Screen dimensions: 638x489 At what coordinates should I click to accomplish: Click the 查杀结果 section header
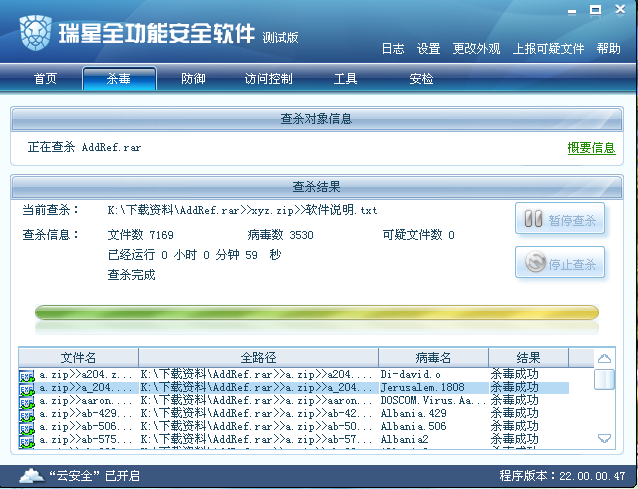[x=317, y=187]
